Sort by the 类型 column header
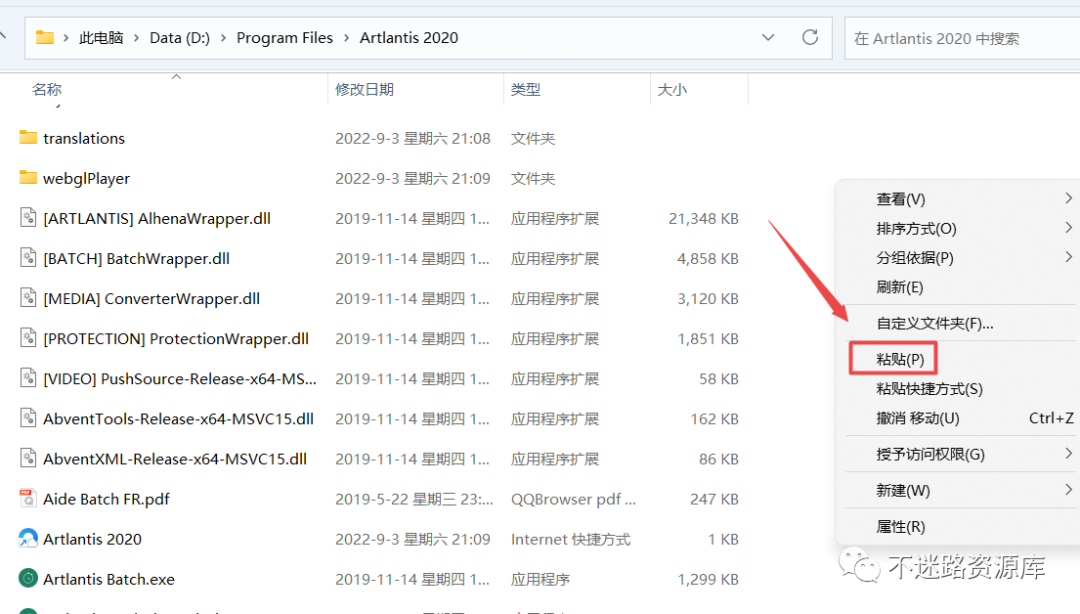This screenshot has width=1080, height=614. point(526,90)
